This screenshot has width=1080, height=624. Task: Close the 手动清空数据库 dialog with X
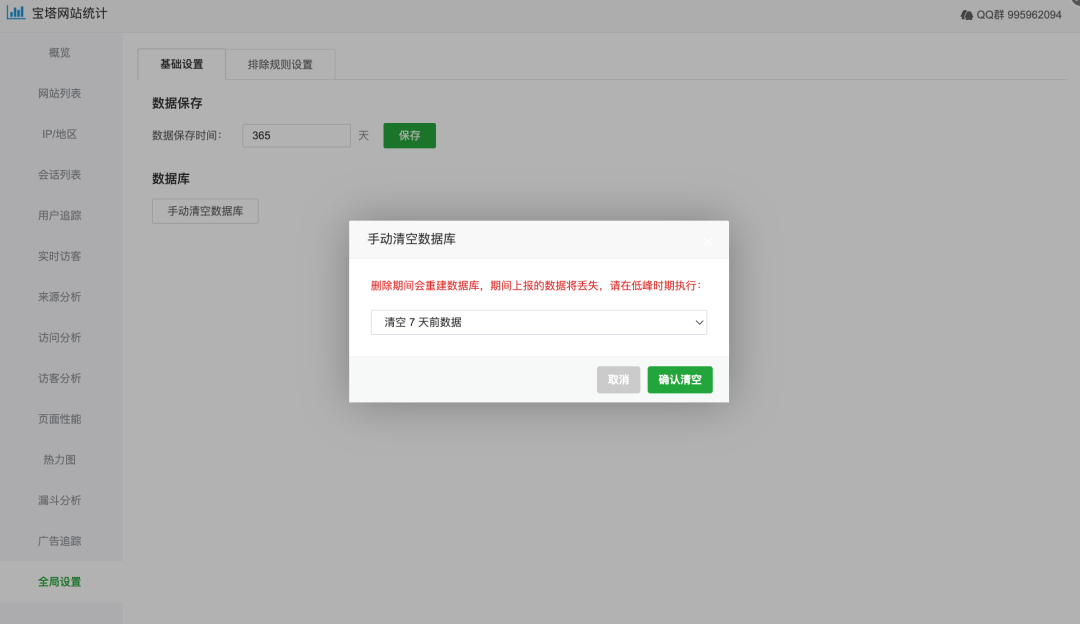click(x=708, y=240)
